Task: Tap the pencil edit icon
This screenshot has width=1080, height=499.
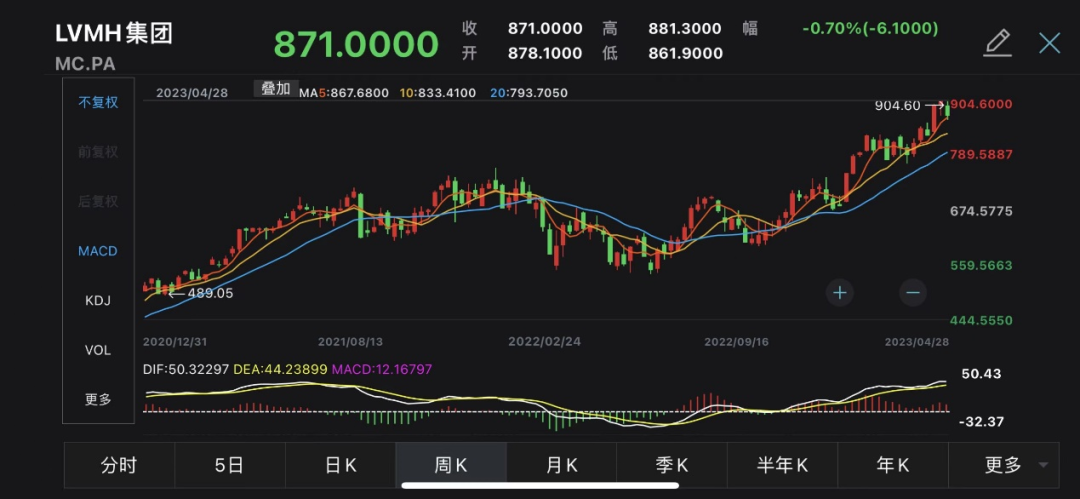Action: (x=997, y=43)
